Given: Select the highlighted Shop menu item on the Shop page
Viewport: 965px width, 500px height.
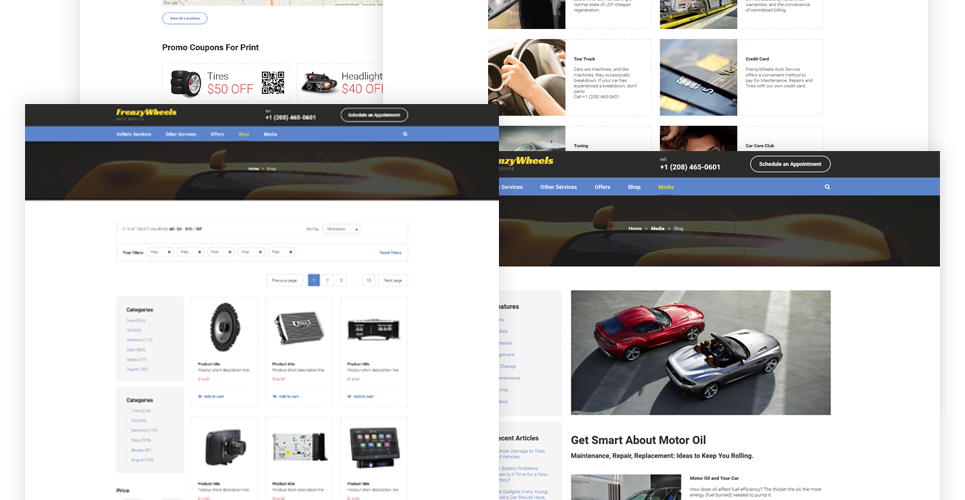Looking at the screenshot, I should [x=244, y=134].
